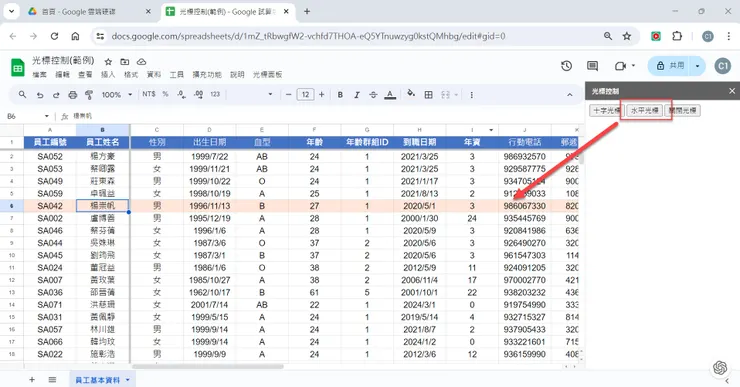This screenshot has height=387, width=740.
Task: Click the 共用 share button
Action: [x=670, y=66]
